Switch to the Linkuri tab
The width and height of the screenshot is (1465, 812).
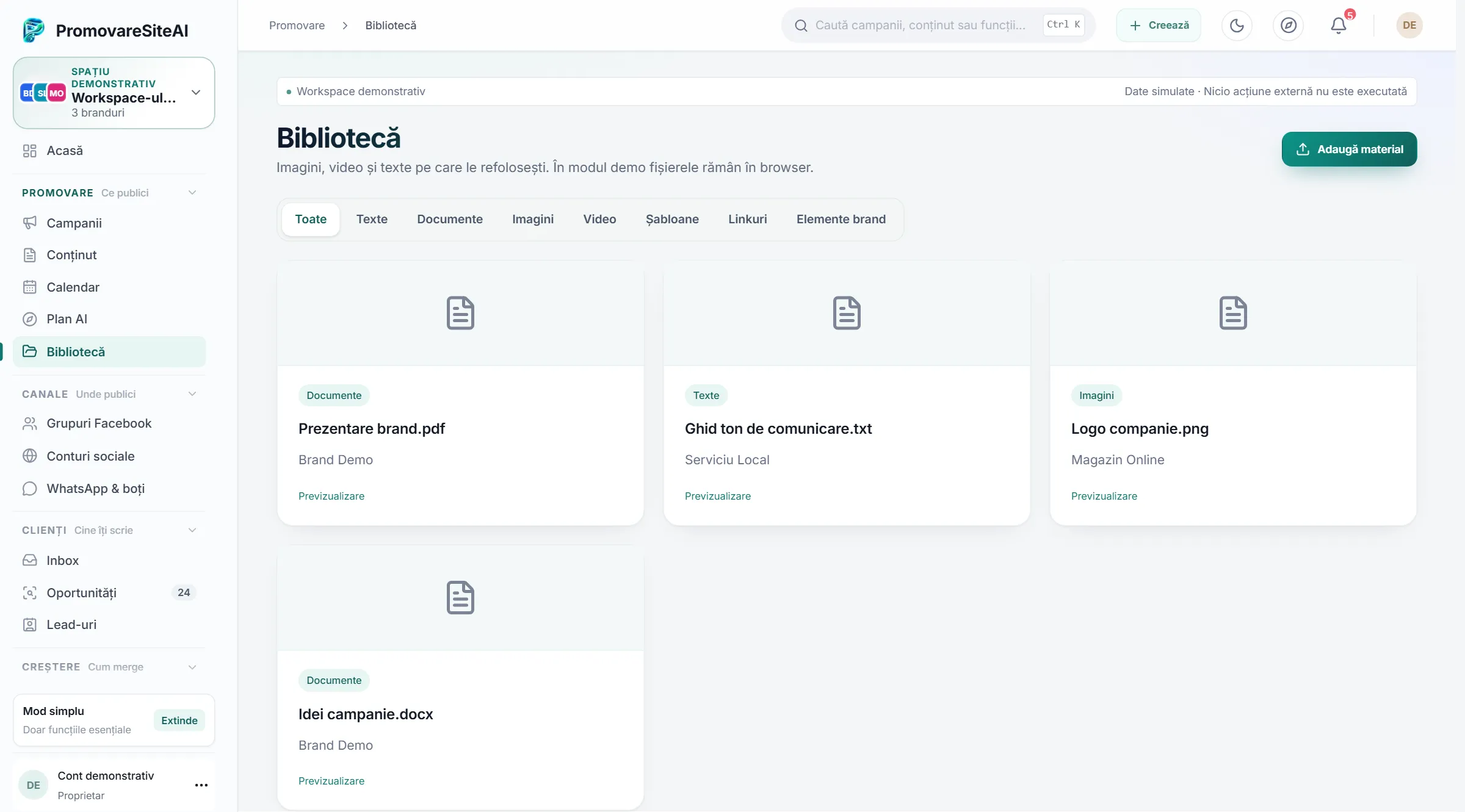pos(747,219)
